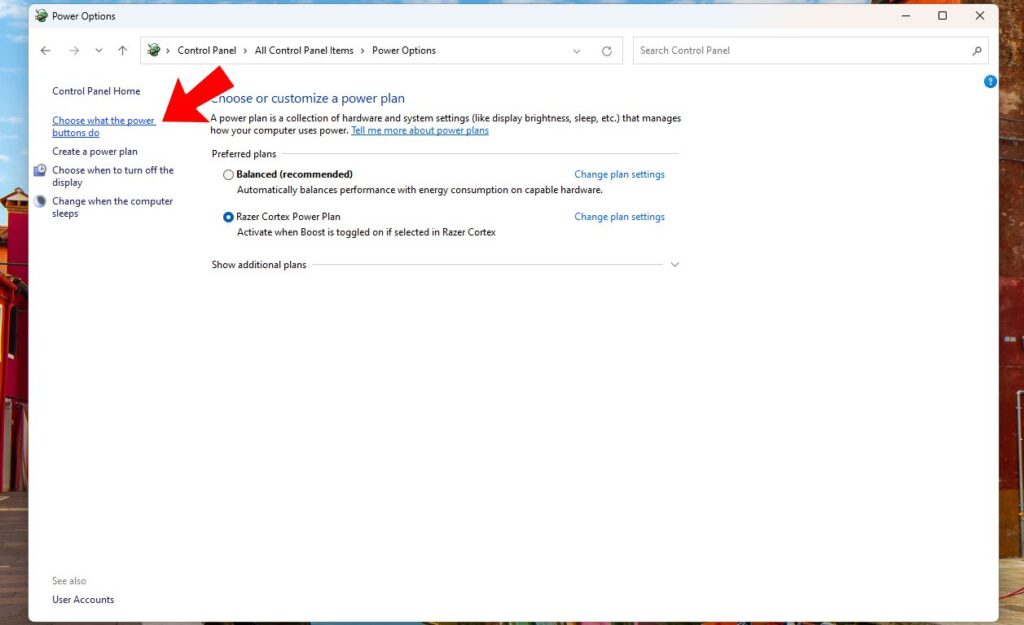Viewport: 1024px width, 625px height.
Task: Click Control Panel in the breadcrumb
Action: click(x=206, y=50)
